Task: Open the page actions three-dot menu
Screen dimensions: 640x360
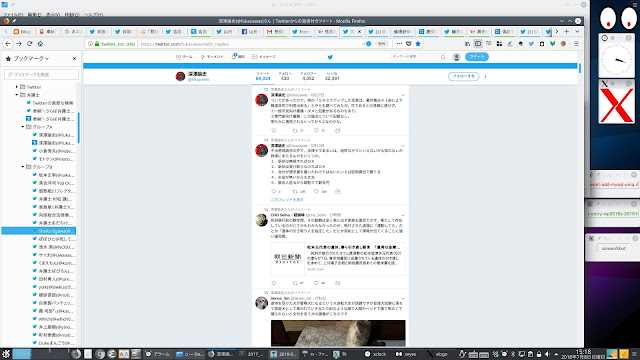Action: click(x=399, y=44)
